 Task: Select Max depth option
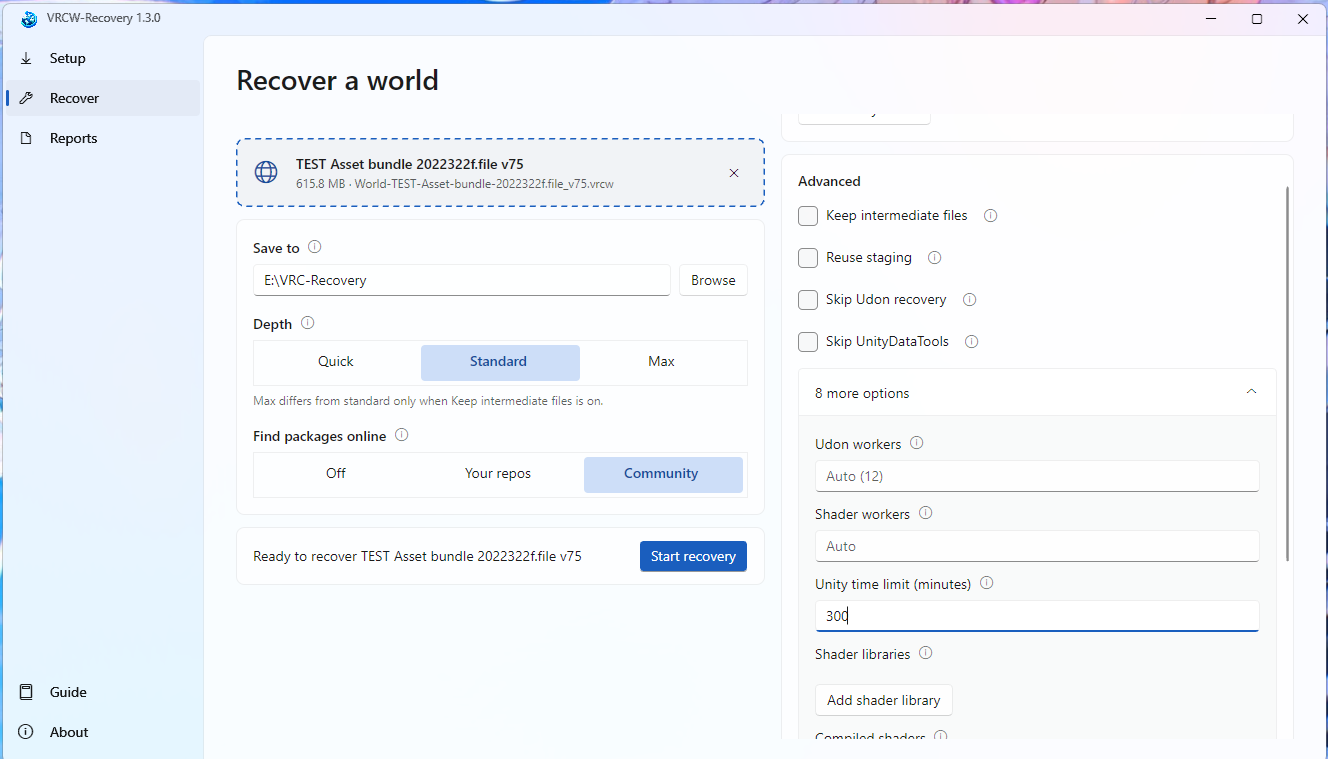(661, 362)
